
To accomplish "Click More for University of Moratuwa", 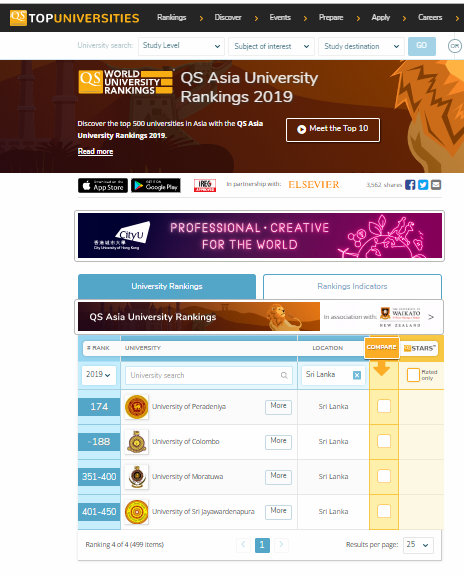I will click(278, 477).
